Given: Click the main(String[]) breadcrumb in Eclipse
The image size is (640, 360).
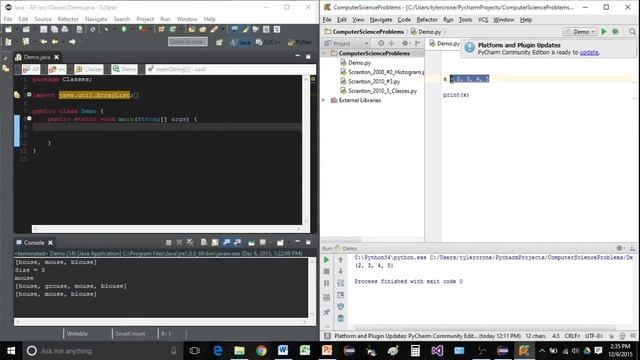Looking at the screenshot, I should coord(177,69).
